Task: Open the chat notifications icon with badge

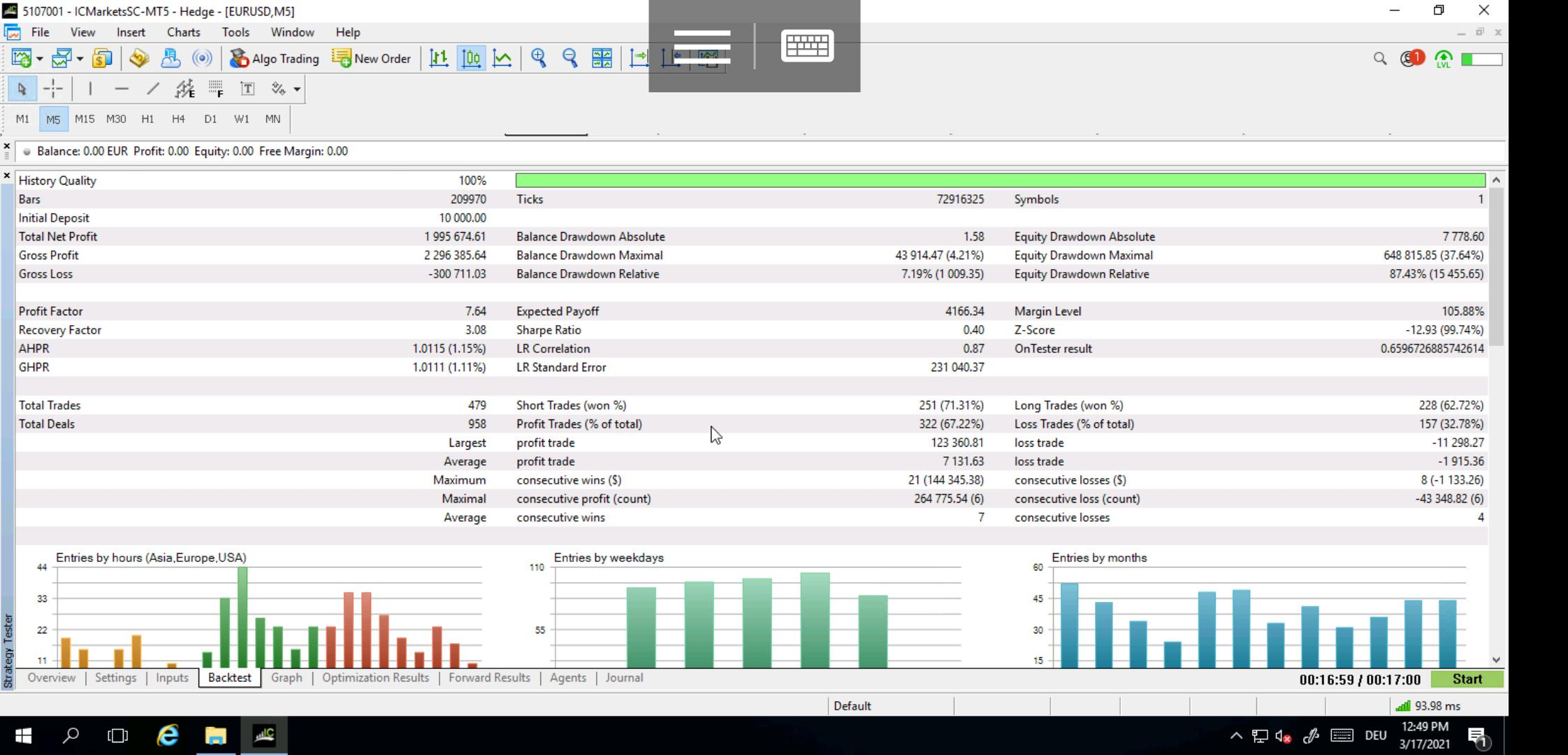Action: [1412, 59]
